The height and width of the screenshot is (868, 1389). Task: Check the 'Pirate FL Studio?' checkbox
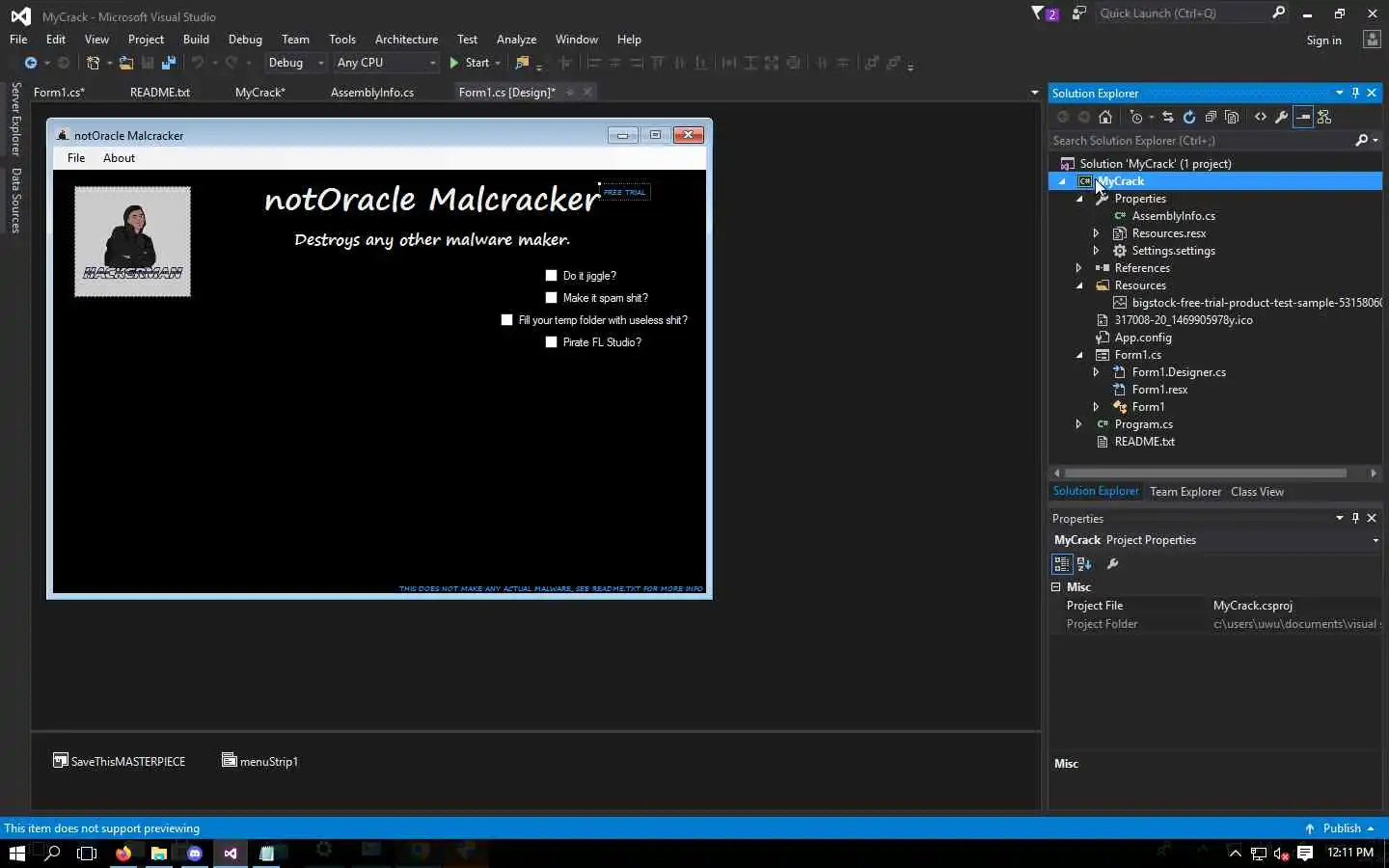point(552,342)
